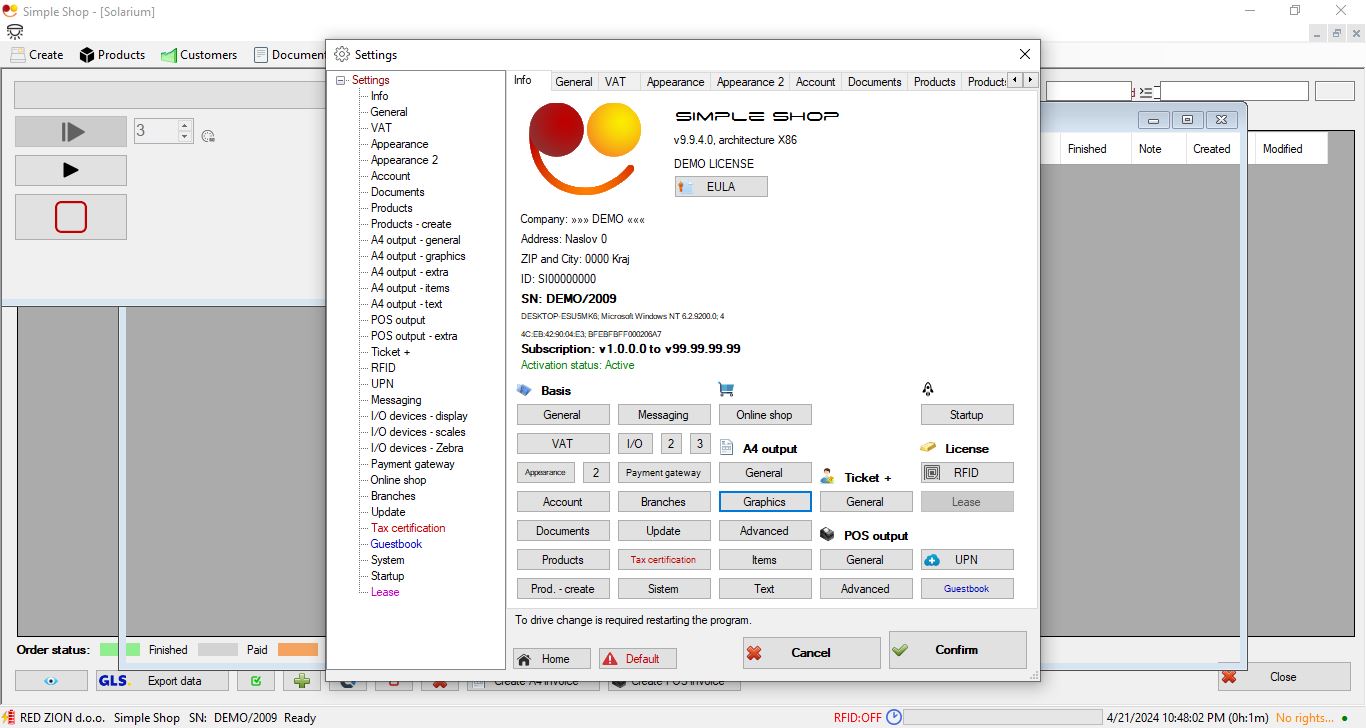1366x728 pixels.
Task: Open the Customers menu in the main toolbar
Action: click(x=199, y=55)
